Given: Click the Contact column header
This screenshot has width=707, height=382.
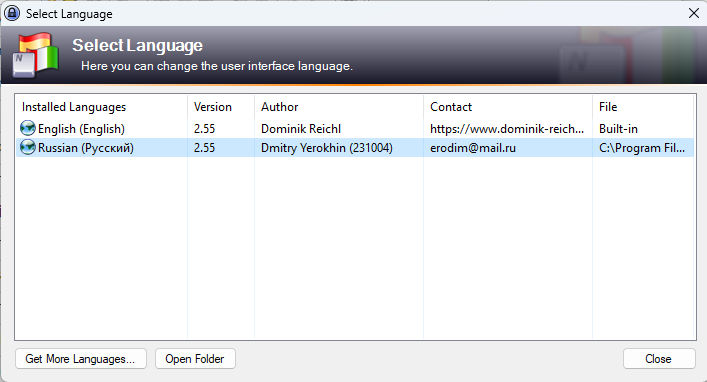Looking at the screenshot, I should 508,107.
